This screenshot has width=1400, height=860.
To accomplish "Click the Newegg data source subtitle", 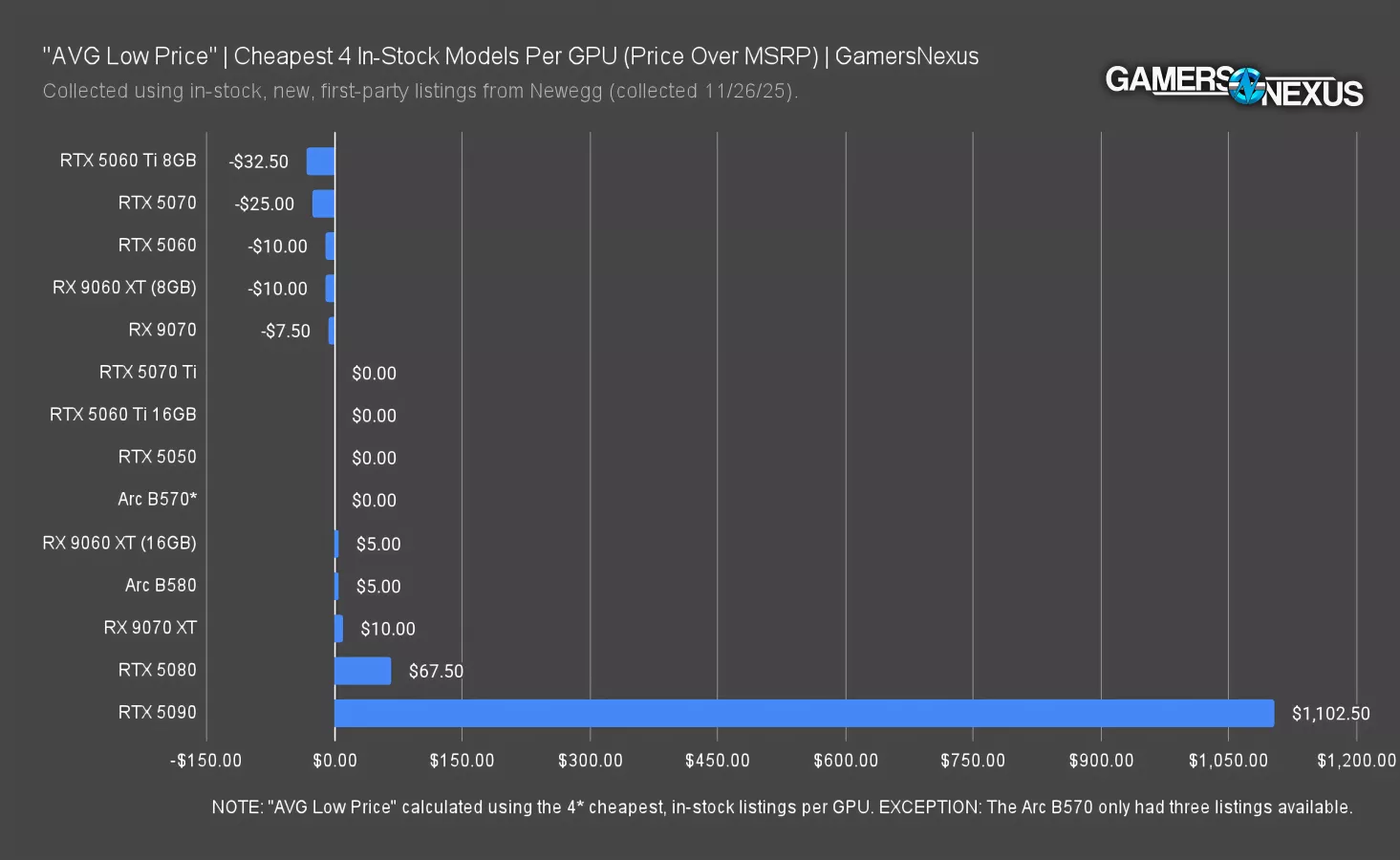I will click(420, 91).
